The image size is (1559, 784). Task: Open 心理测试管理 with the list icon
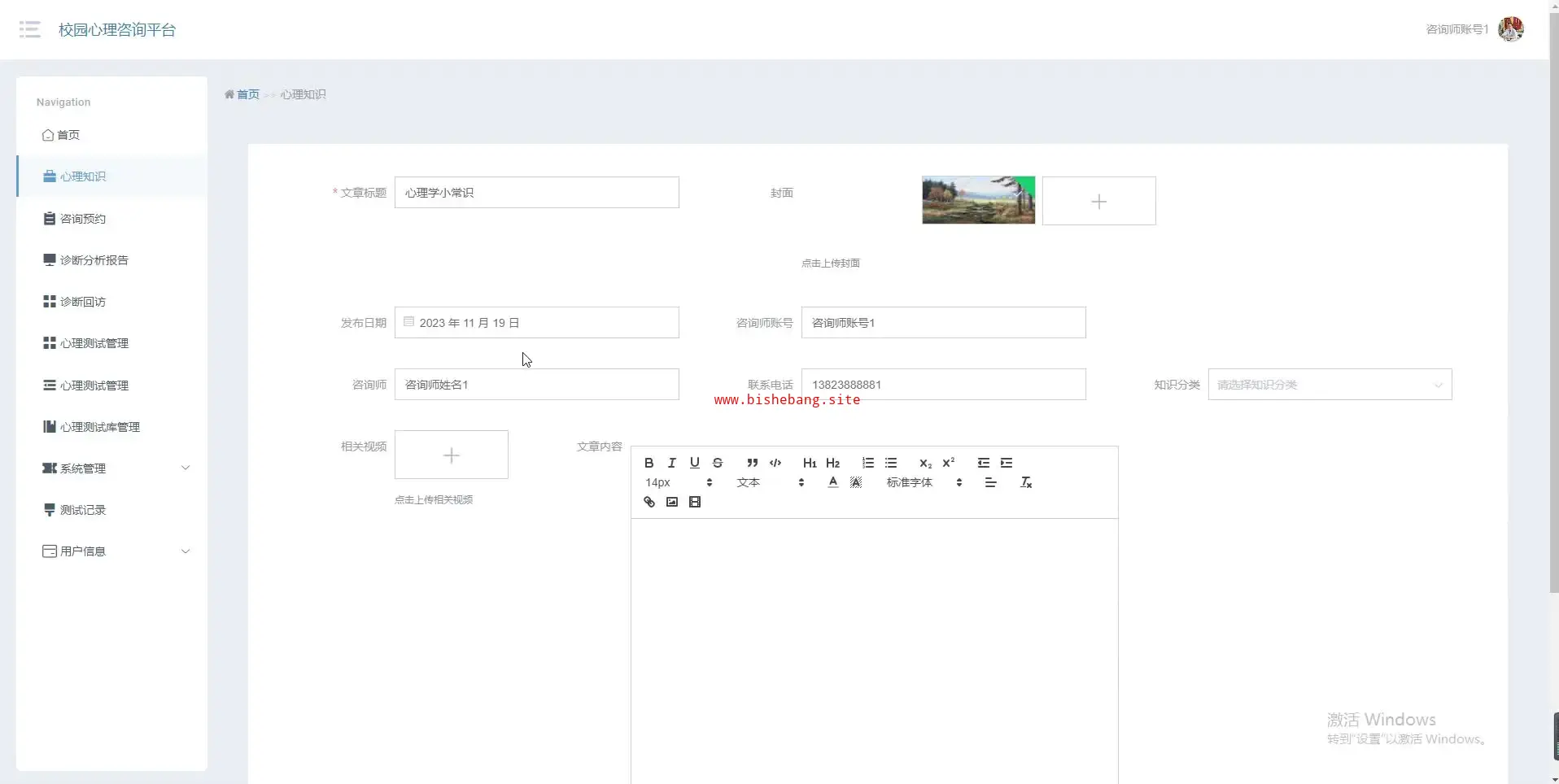(112, 385)
